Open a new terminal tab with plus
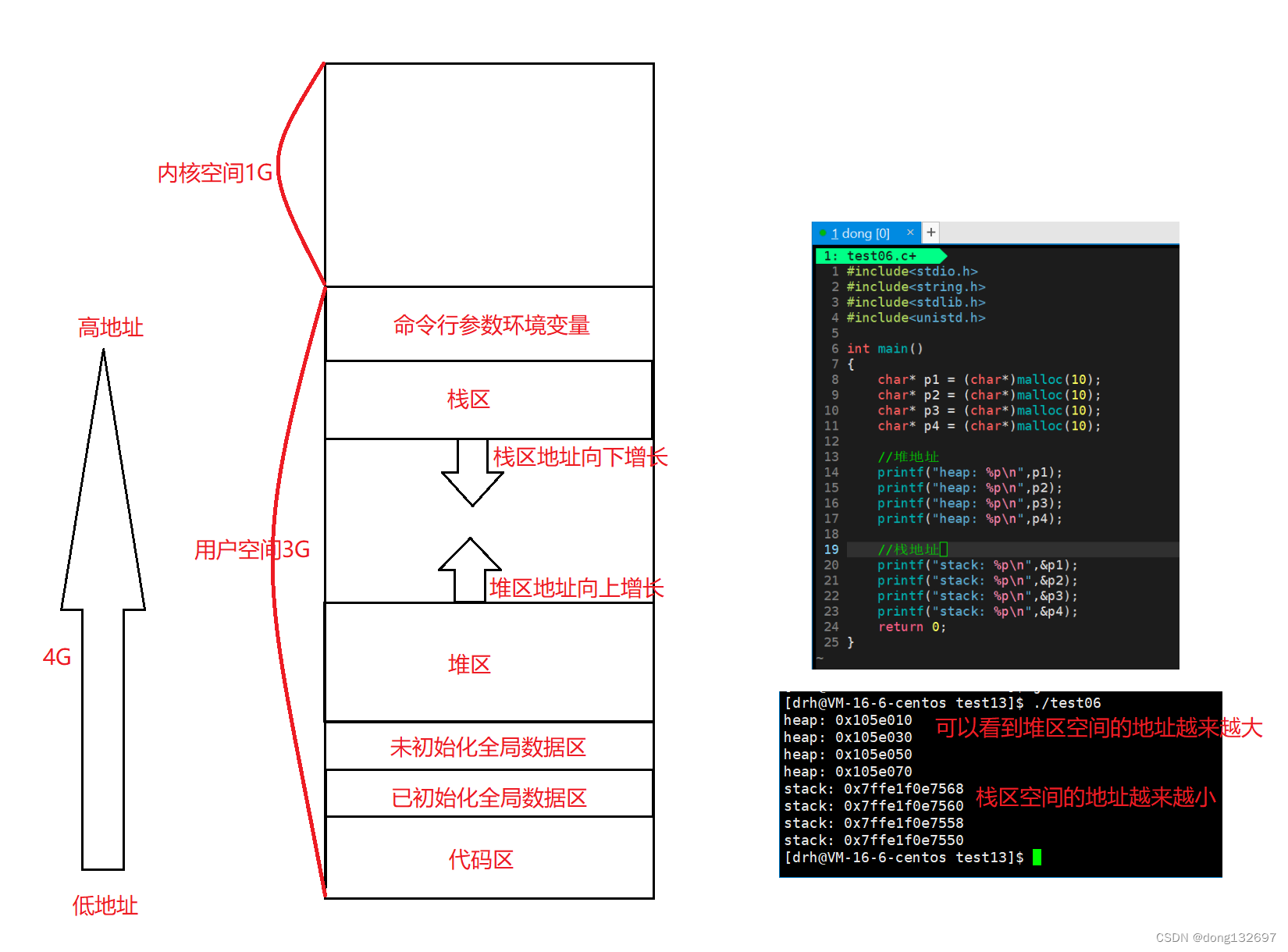Image resolution: width=1288 pixels, height=952 pixels. (931, 233)
